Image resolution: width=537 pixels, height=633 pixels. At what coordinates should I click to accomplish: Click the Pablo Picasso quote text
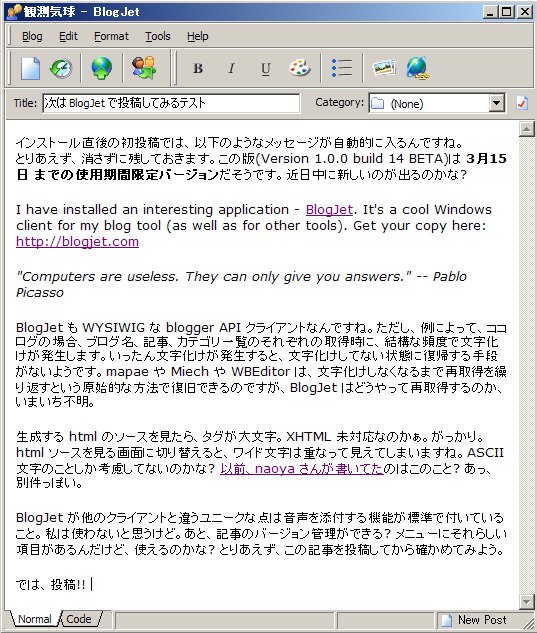tap(241, 285)
